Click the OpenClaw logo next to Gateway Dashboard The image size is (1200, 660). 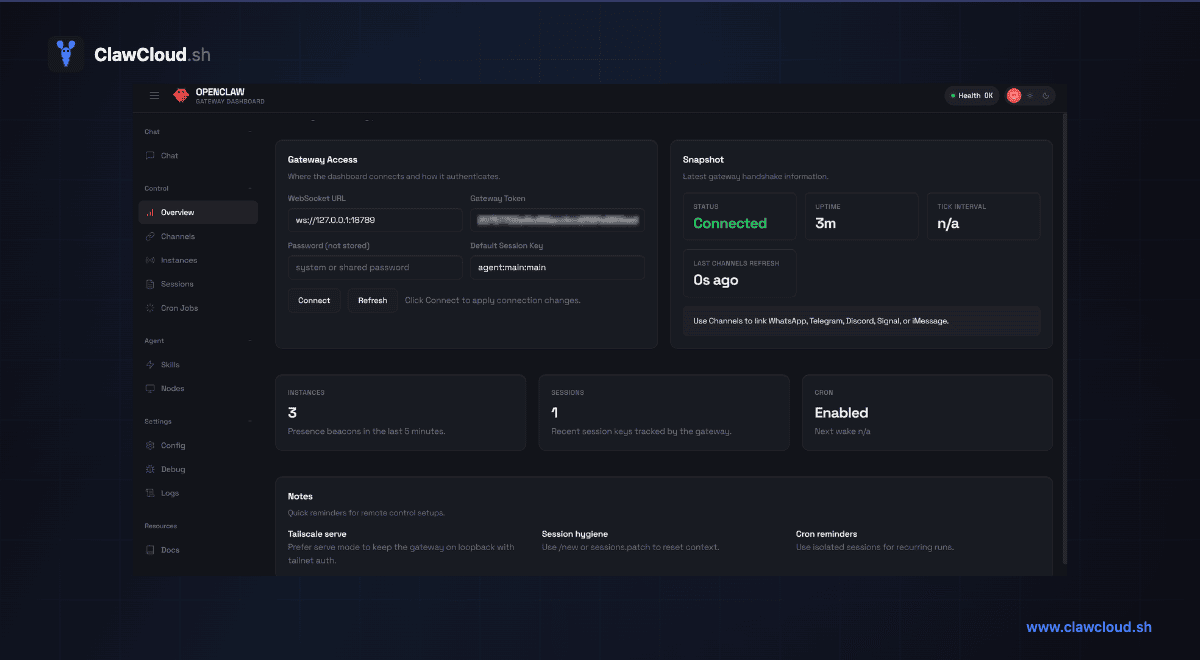(181, 95)
